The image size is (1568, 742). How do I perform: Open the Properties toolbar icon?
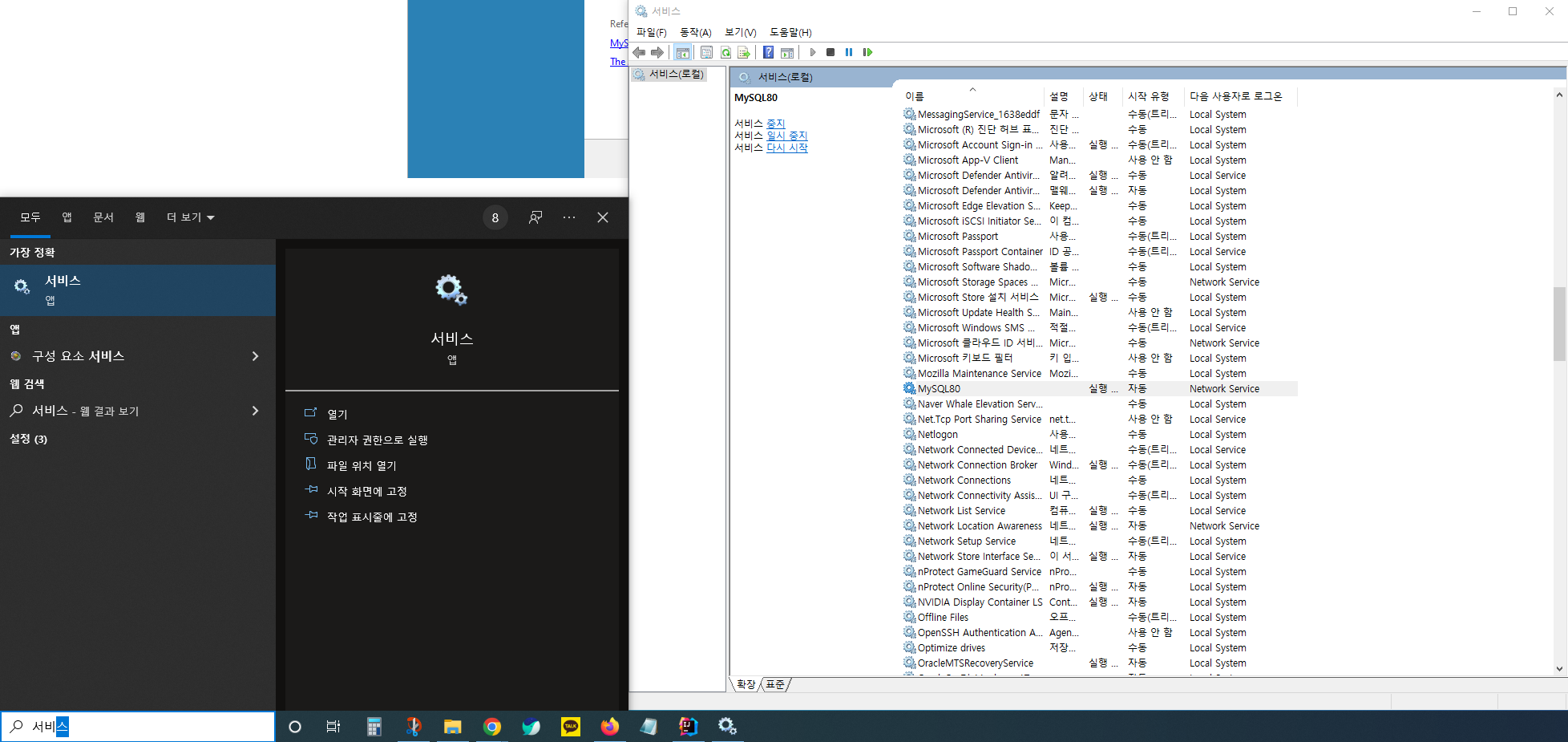click(706, 52)
